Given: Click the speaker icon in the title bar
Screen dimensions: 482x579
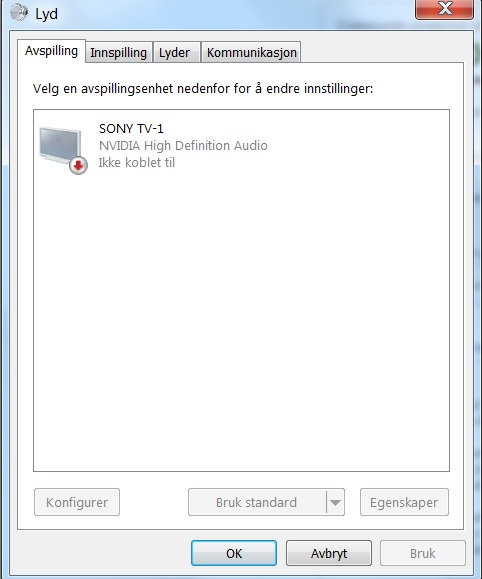Looking at the screenshot, I should 18,13.
